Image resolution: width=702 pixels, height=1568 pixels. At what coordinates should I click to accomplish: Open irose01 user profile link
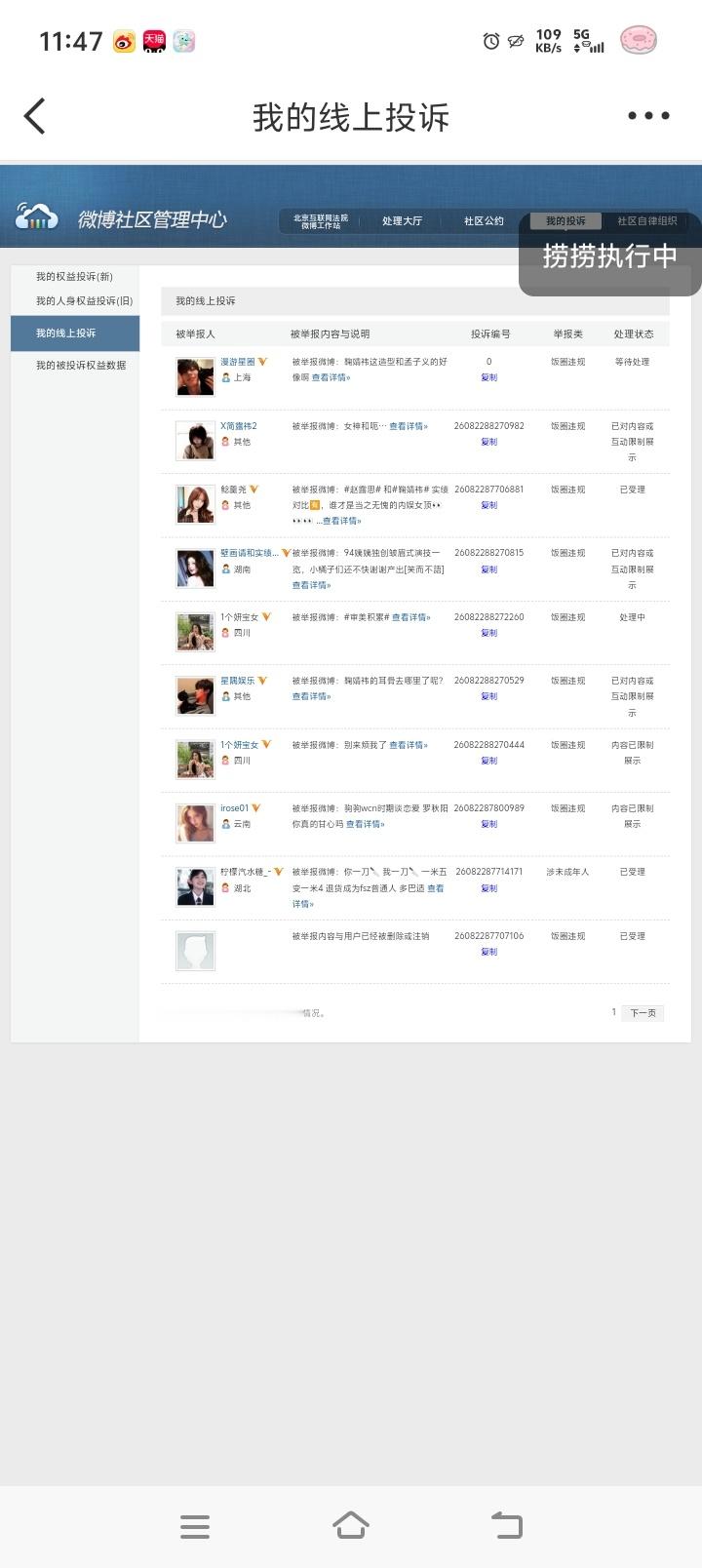234,808
